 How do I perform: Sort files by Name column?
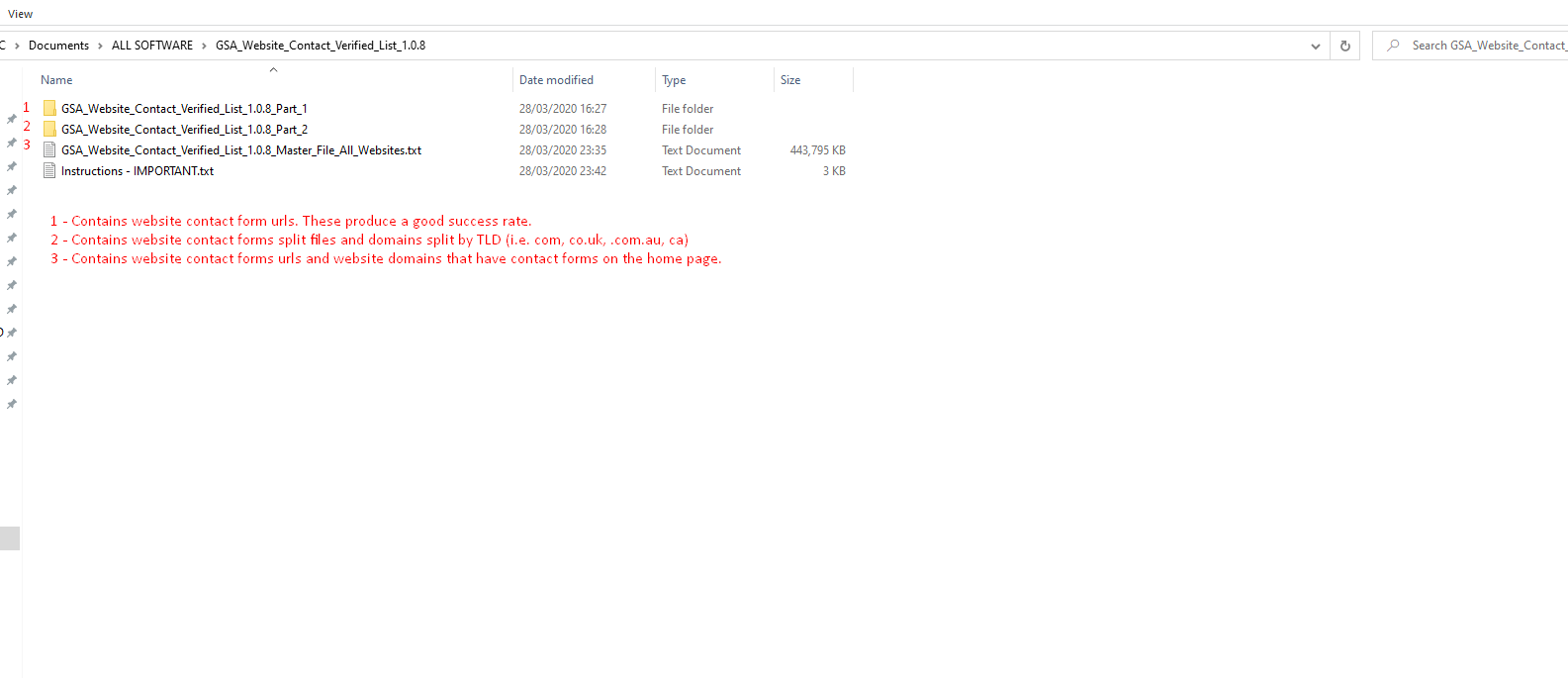coord(56,80)
